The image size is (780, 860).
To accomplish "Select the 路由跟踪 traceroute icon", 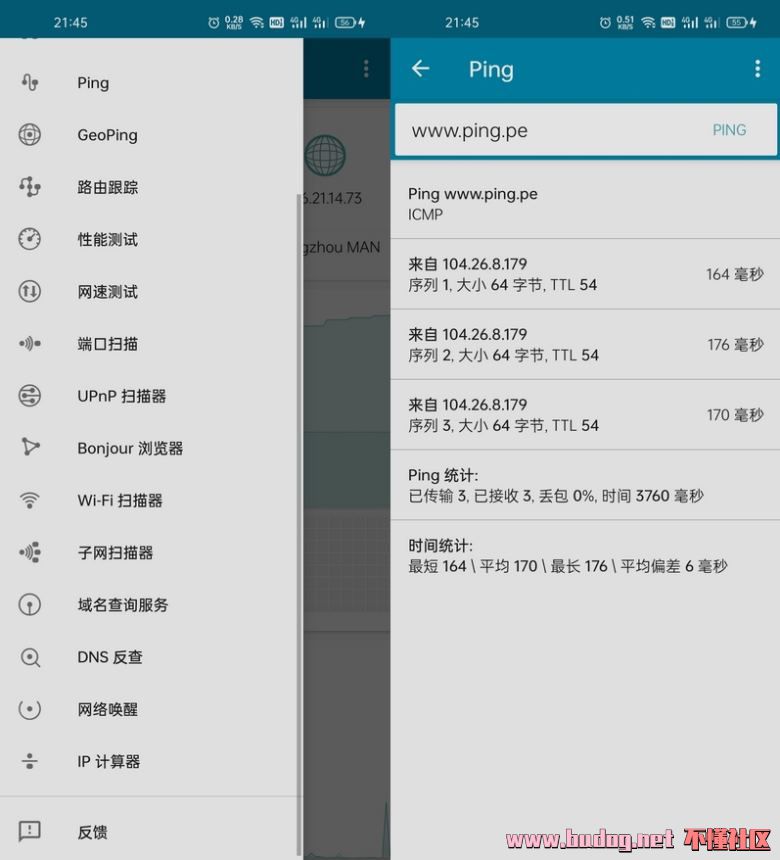I will click(x=30, y=187).
